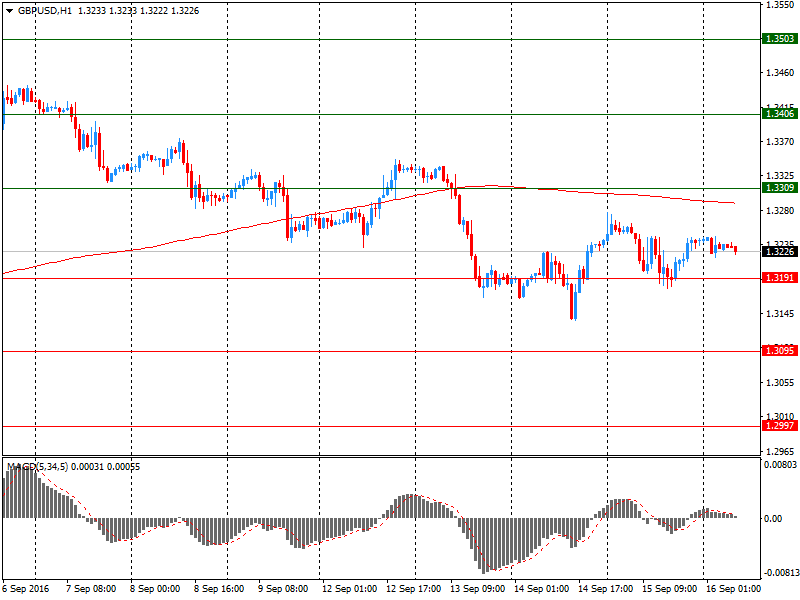
Task: Click the 1.2965 price scale value
Action: click(780, 451)
